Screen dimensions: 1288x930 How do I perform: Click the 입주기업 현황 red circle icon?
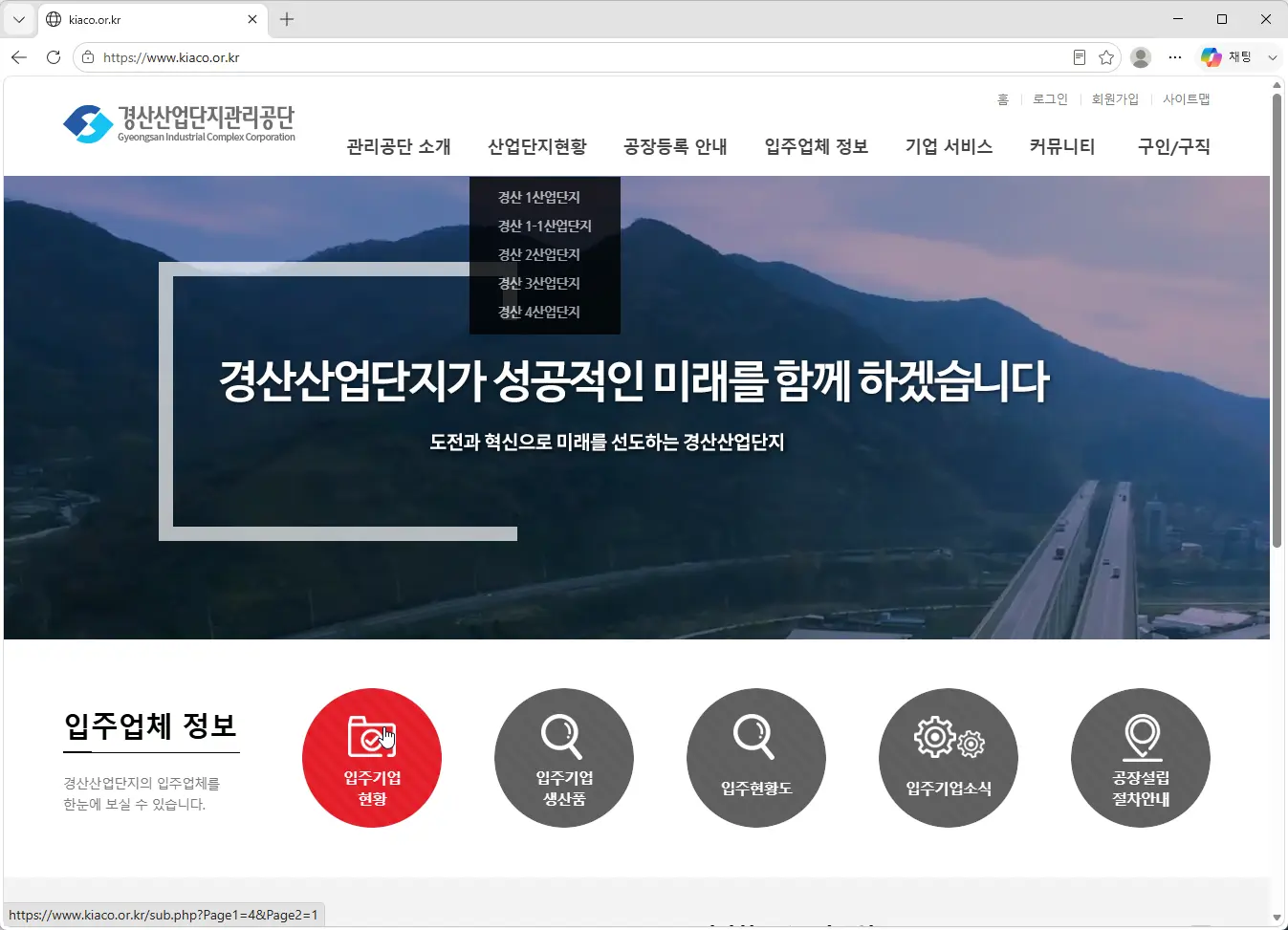click(x=372, y=758)
